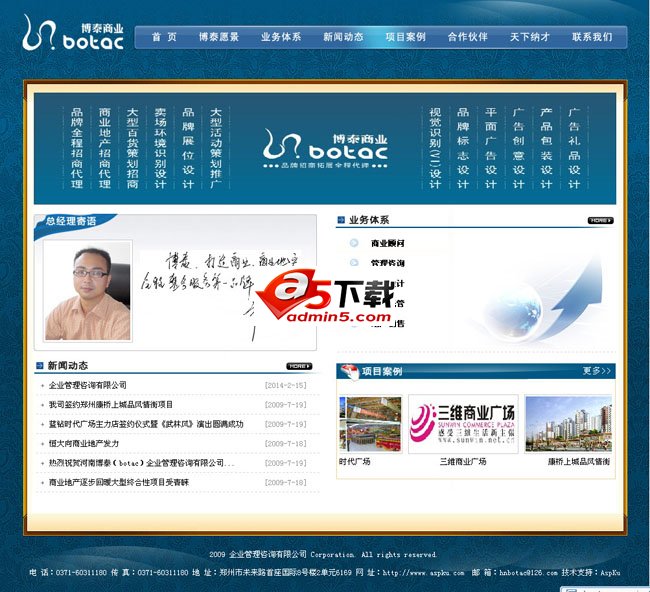Open the 时代广场 project thumbnail

[x=370, y=424]
